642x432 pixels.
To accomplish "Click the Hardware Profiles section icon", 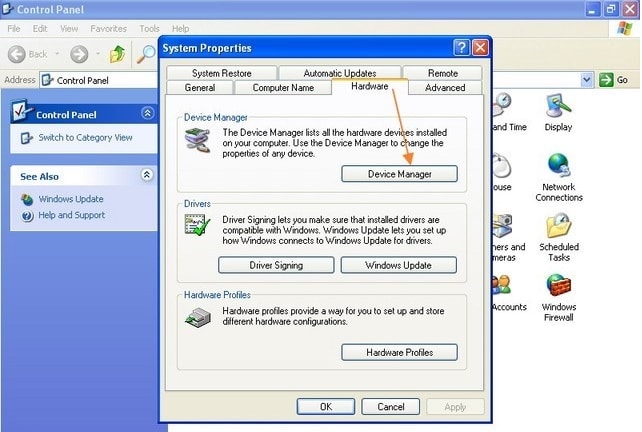I will point(198,317).
